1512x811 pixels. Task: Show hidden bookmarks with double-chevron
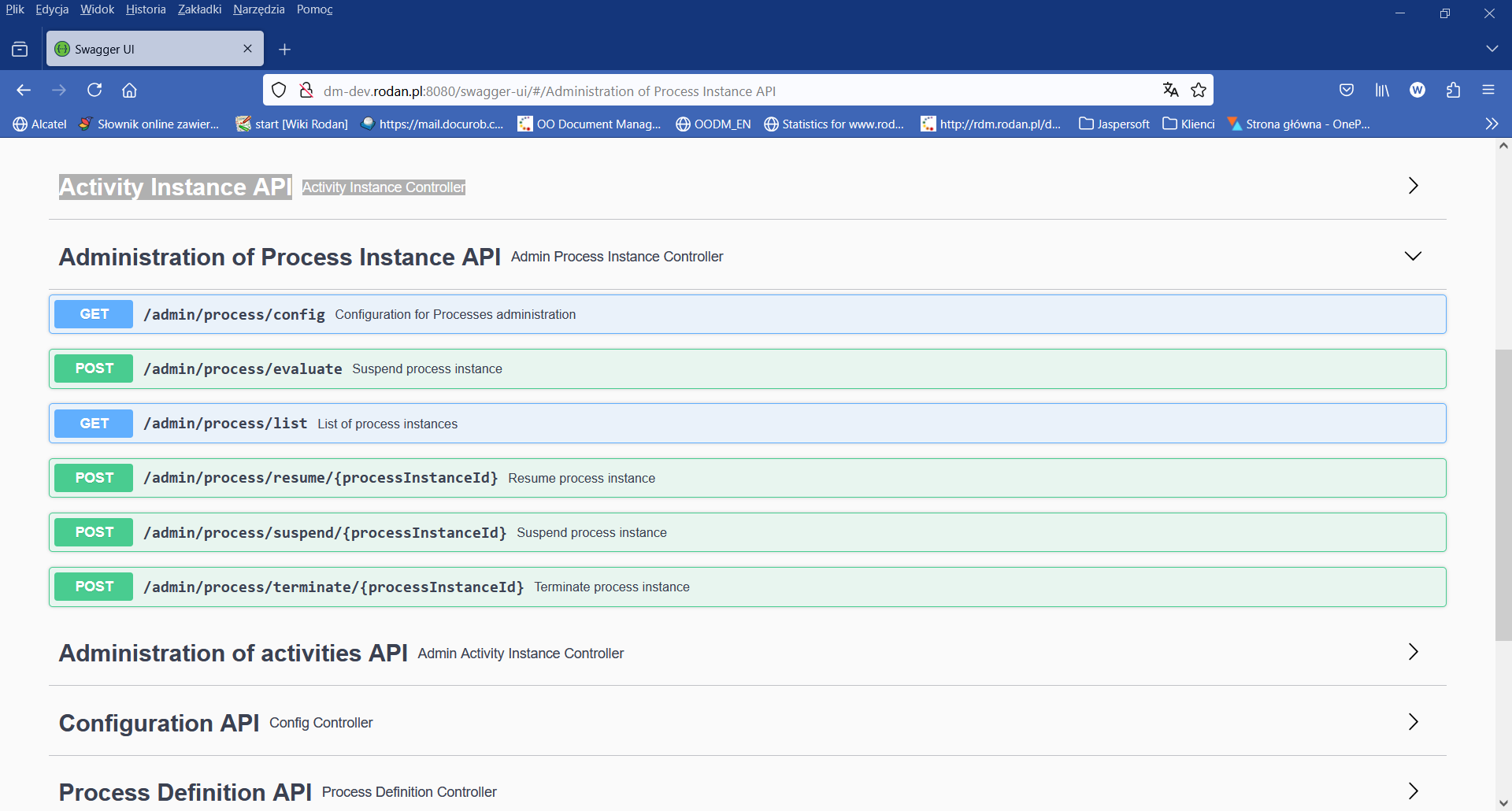point(1492,123)
